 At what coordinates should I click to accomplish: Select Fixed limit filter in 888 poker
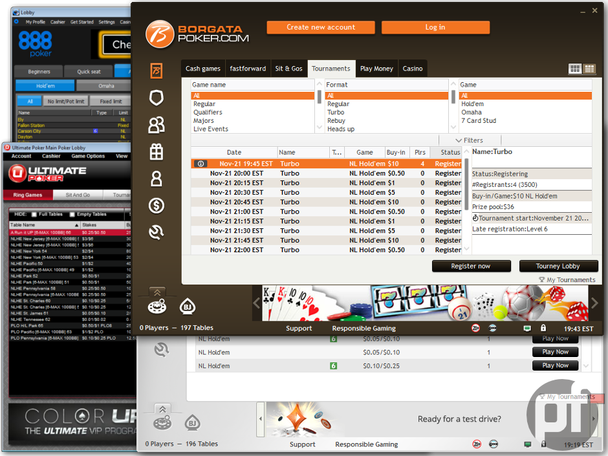pyautogui.click(x=111, y=101)
